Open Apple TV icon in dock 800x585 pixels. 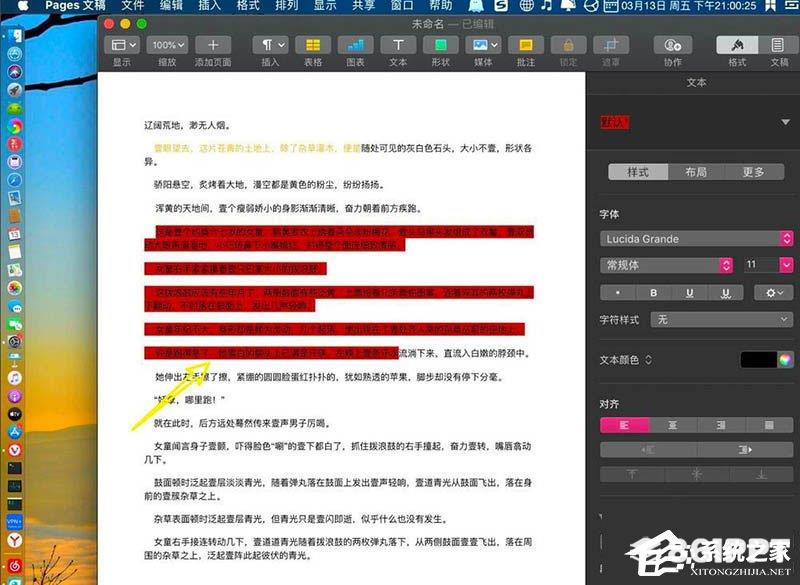15,414
